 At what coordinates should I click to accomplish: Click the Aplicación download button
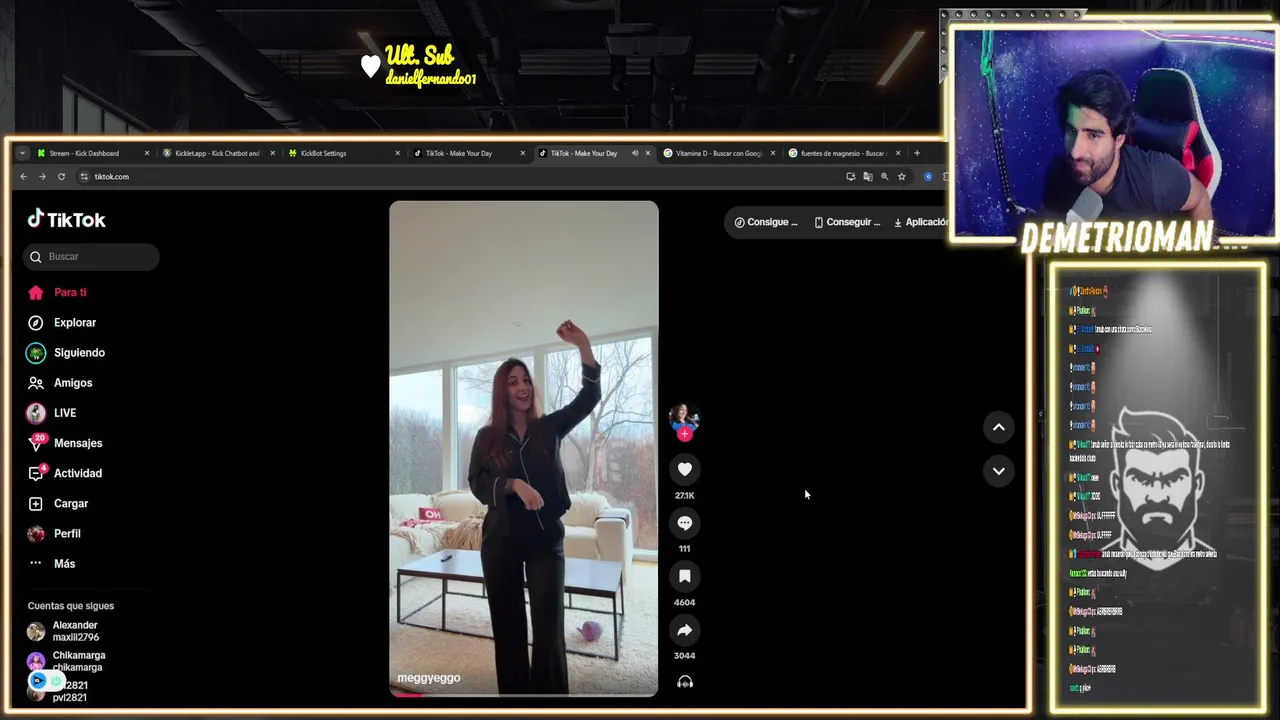920,222
